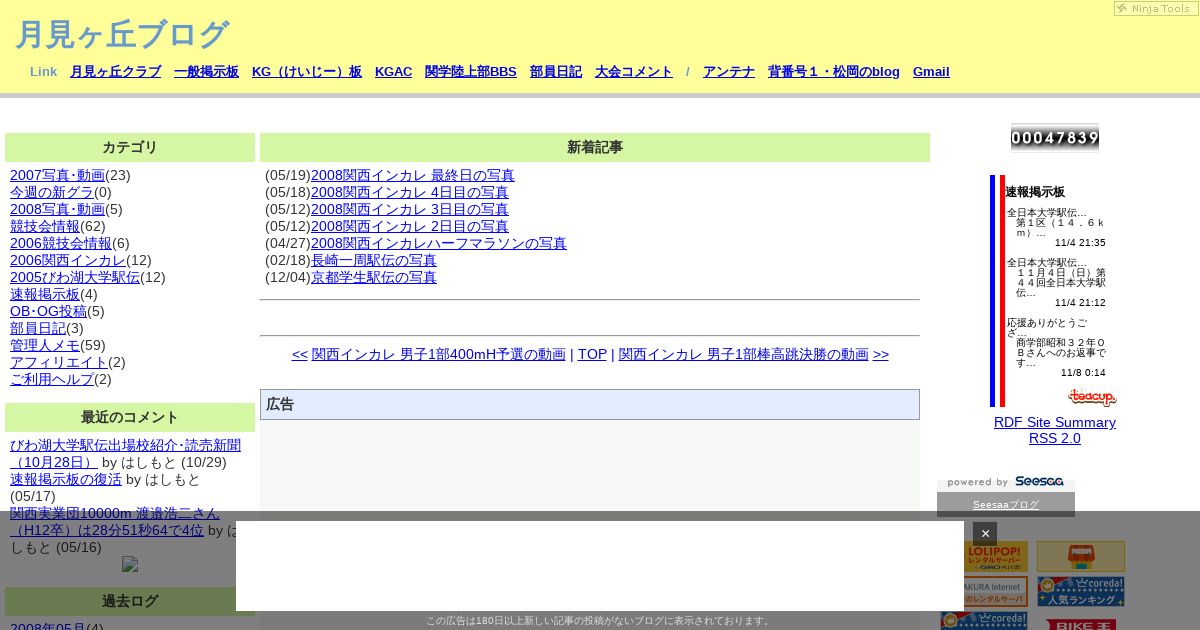Open the LOLIPOP rental server banner
The image size is (1200, 630).
pos(984,556)
